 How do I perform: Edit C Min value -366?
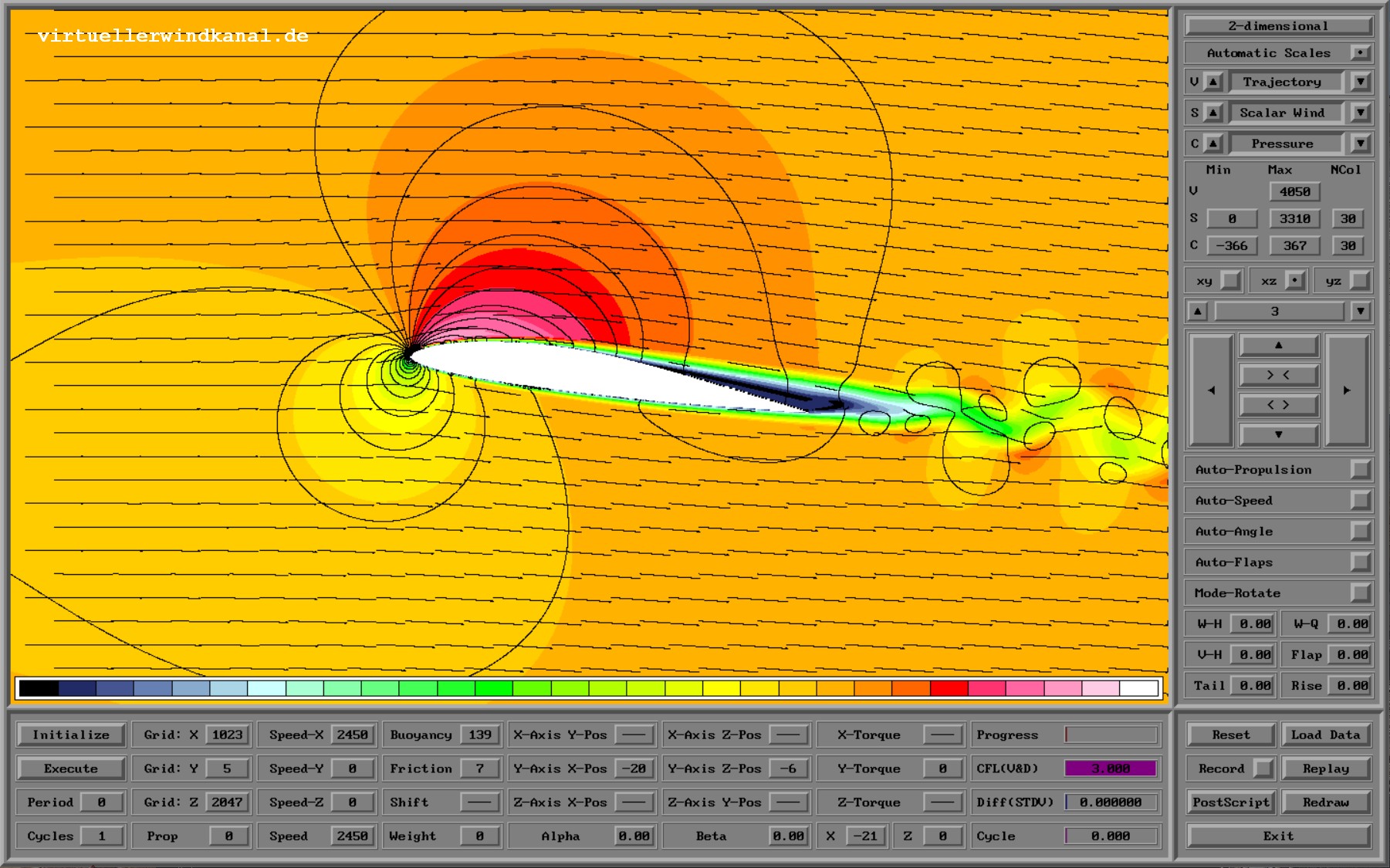[1232, 245]
